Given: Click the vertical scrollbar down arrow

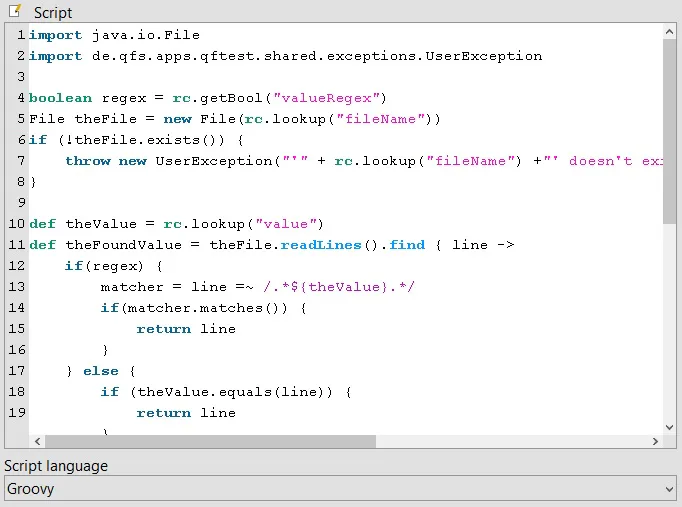Looking at the screenshot, I should (669, 427).
